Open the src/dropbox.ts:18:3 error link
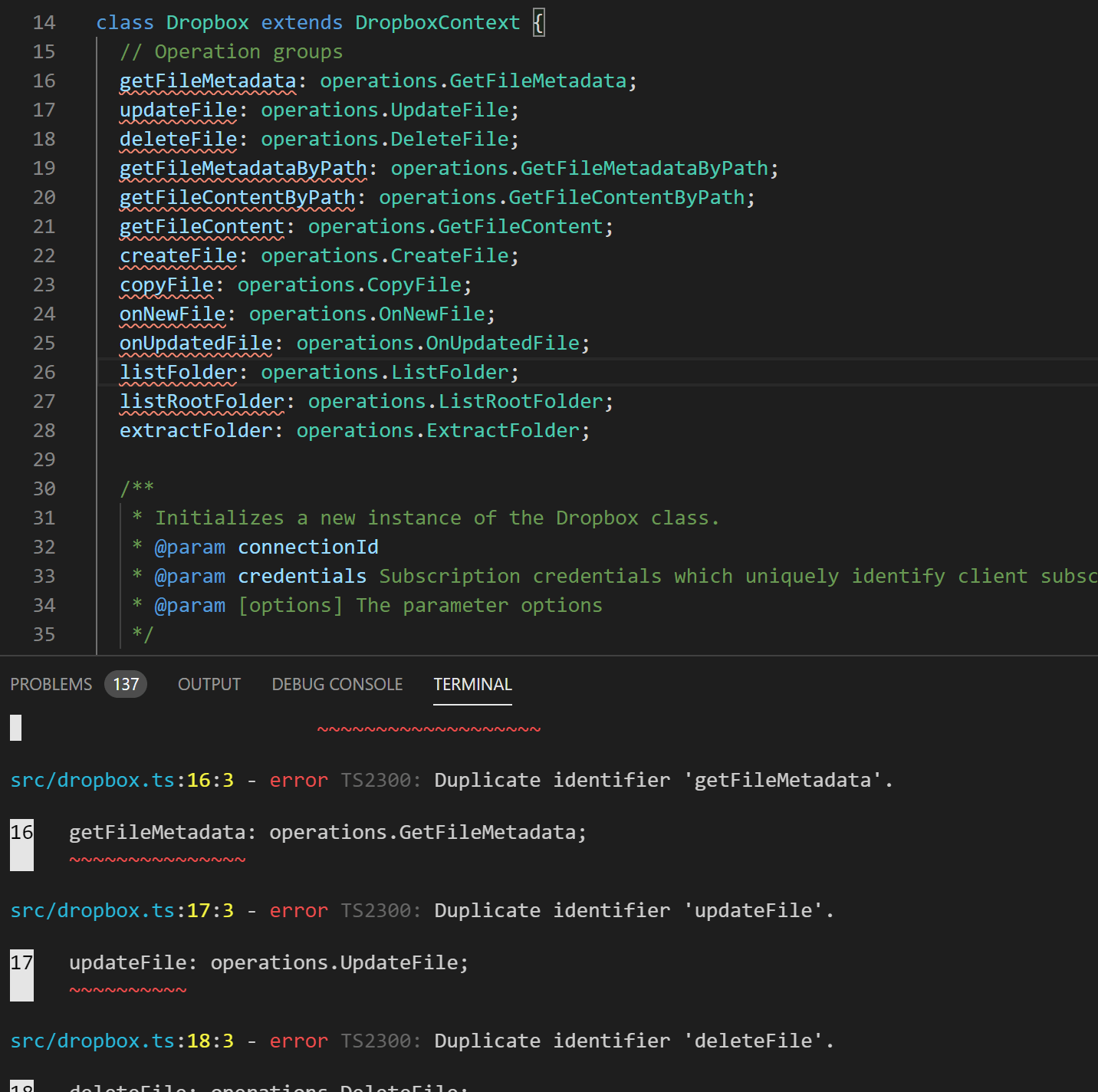This screenshot has width=1098, height=1092. [x=122, y=1041]
